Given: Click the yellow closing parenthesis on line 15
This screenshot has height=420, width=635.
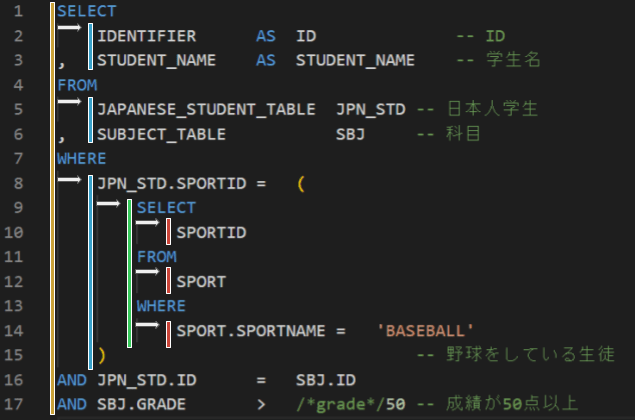Looking at the screenshot, I should pyautogui.click(x=102, y=356).
